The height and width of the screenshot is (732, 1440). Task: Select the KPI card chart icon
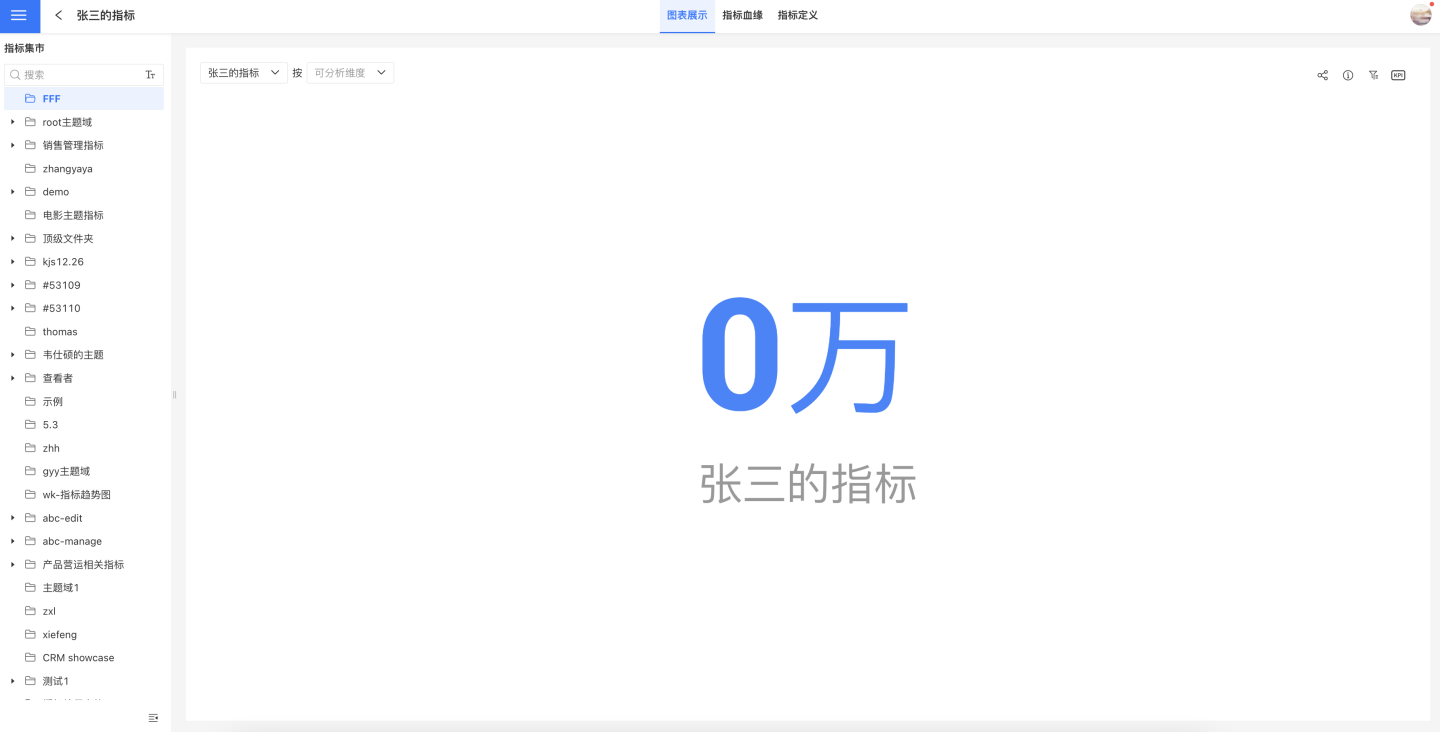(x=1398, y=75)
